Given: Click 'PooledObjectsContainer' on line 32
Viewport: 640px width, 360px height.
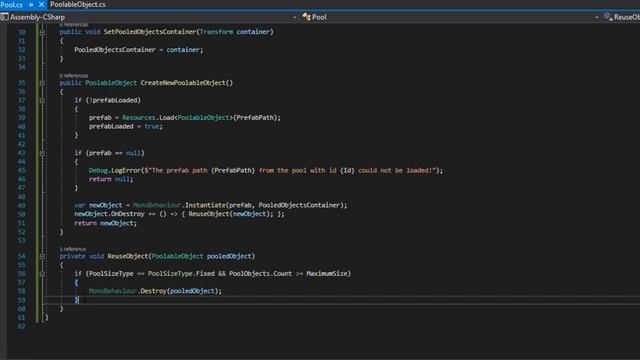Looking at the screenshot, I should point(115,50).
